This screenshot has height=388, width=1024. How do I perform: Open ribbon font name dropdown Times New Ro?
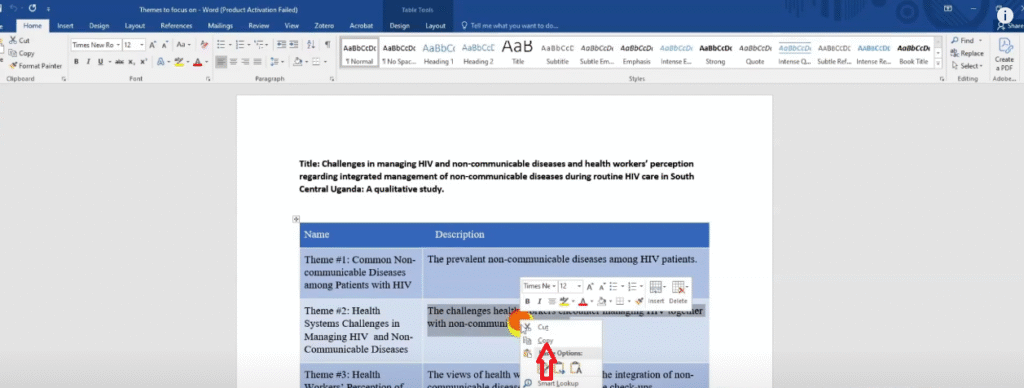118,45
